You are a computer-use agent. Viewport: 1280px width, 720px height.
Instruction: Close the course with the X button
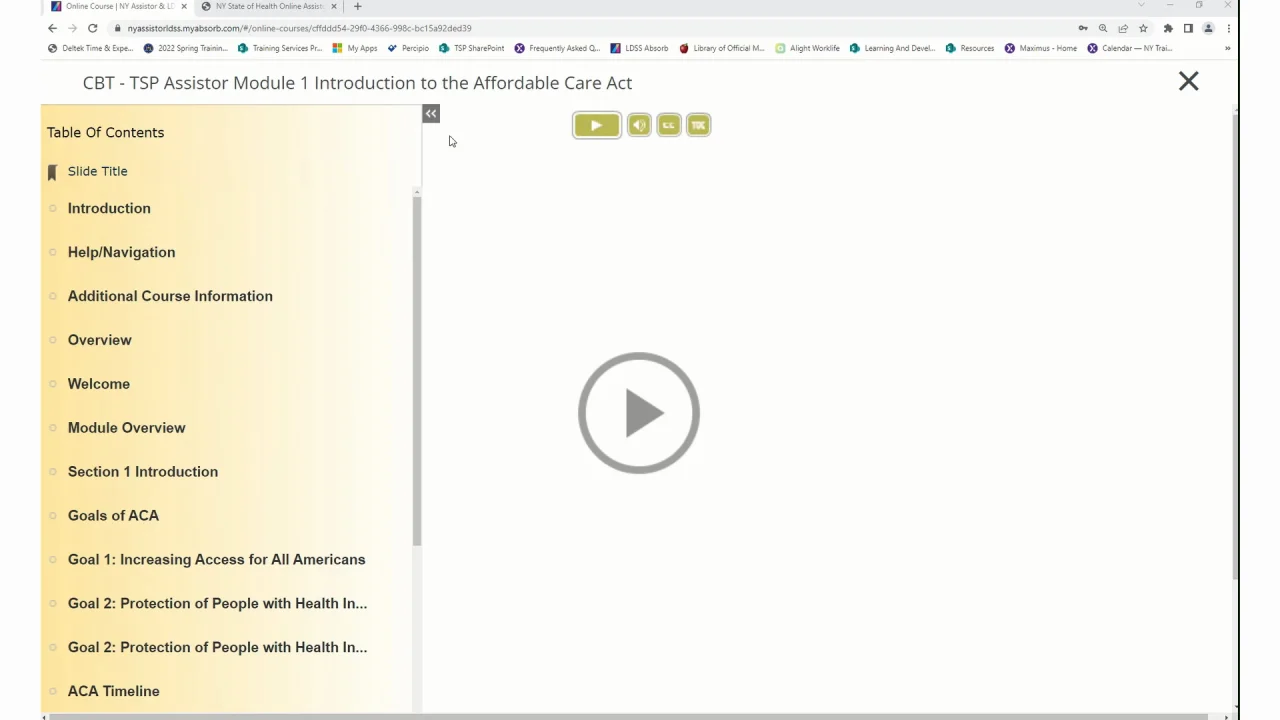(1188, 81)
